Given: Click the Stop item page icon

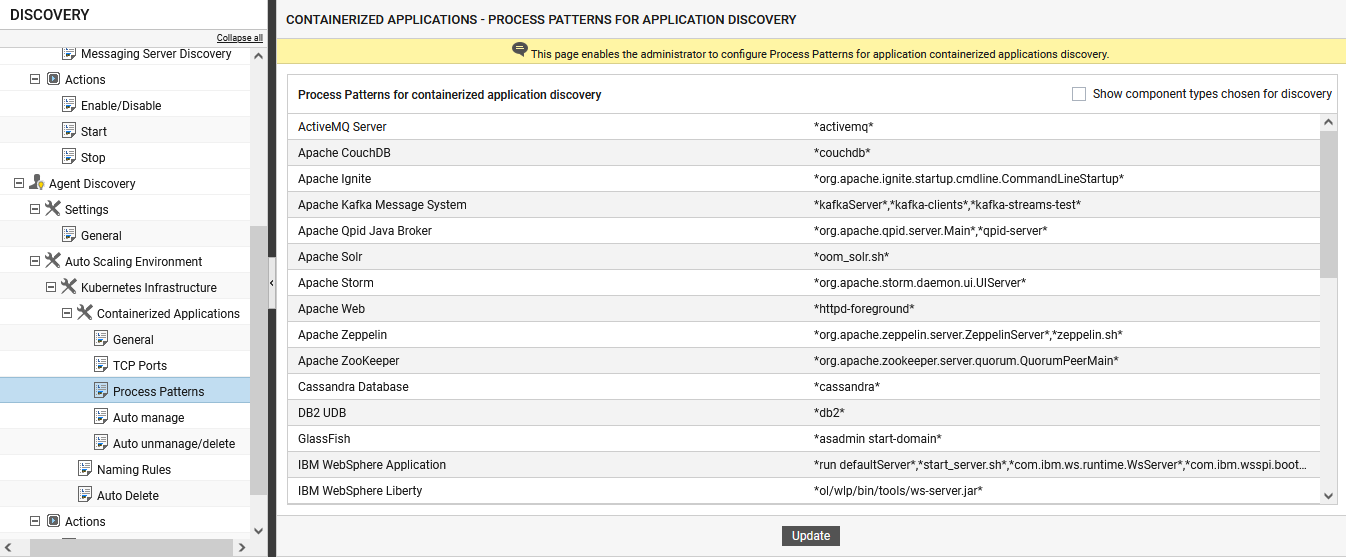Looking at the screenshot, I should coord(69,157).
